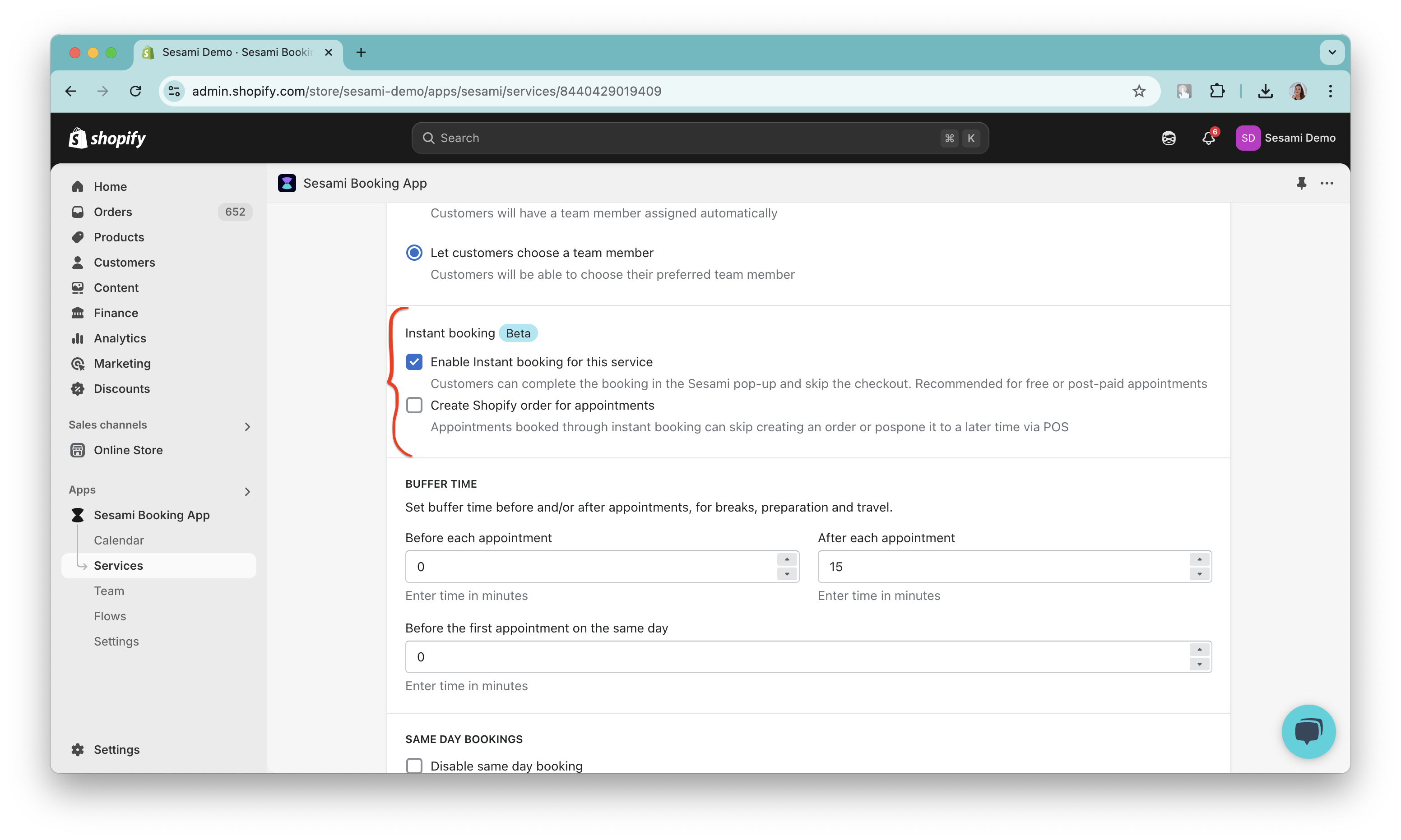Click the Orders inbox icon
Image resolution: width=1401 pixels, height=840 pixels.
point(78,212)
